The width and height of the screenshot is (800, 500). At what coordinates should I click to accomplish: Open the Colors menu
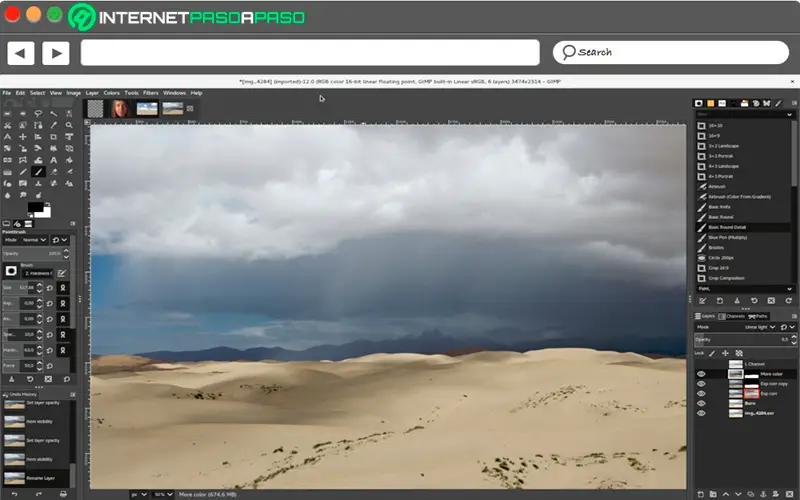tap(111, 93)
